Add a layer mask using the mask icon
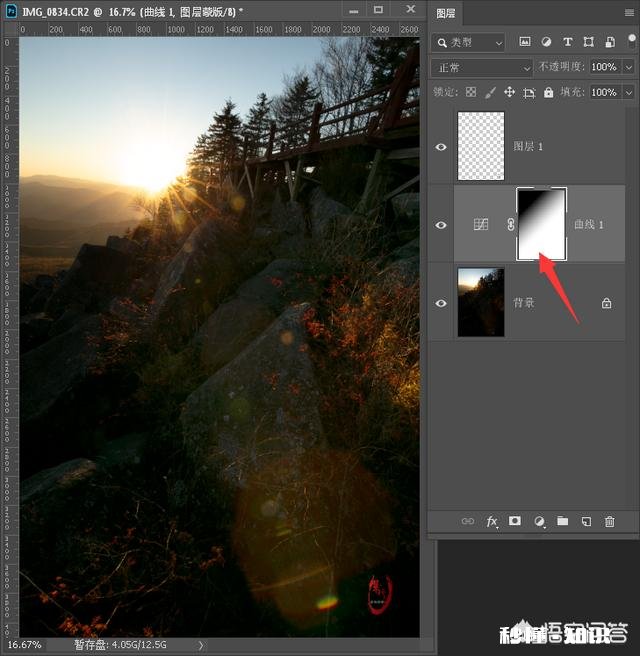 coord(515,522)
